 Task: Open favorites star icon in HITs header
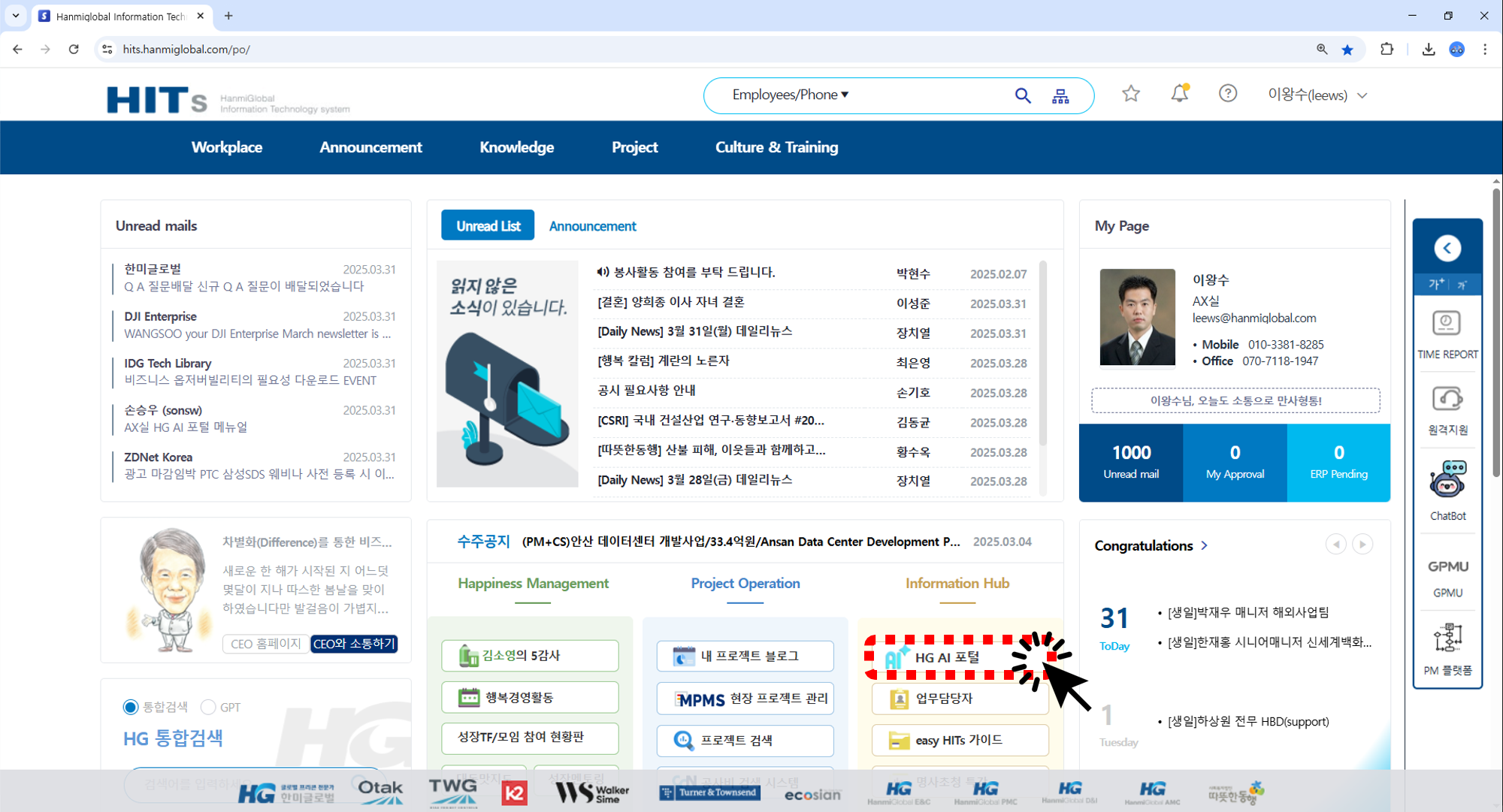[x=1131, y=94]
